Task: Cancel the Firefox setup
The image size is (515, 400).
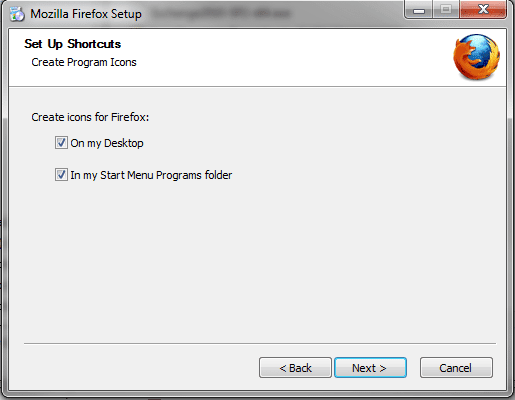Action: point(456,368)
